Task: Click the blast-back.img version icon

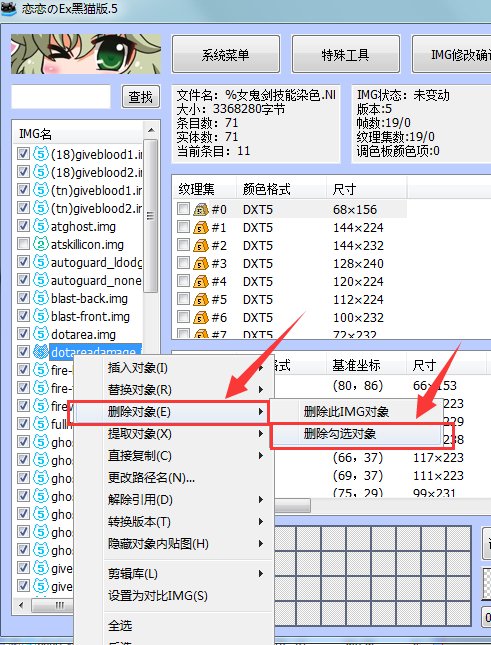Action: 41,298
